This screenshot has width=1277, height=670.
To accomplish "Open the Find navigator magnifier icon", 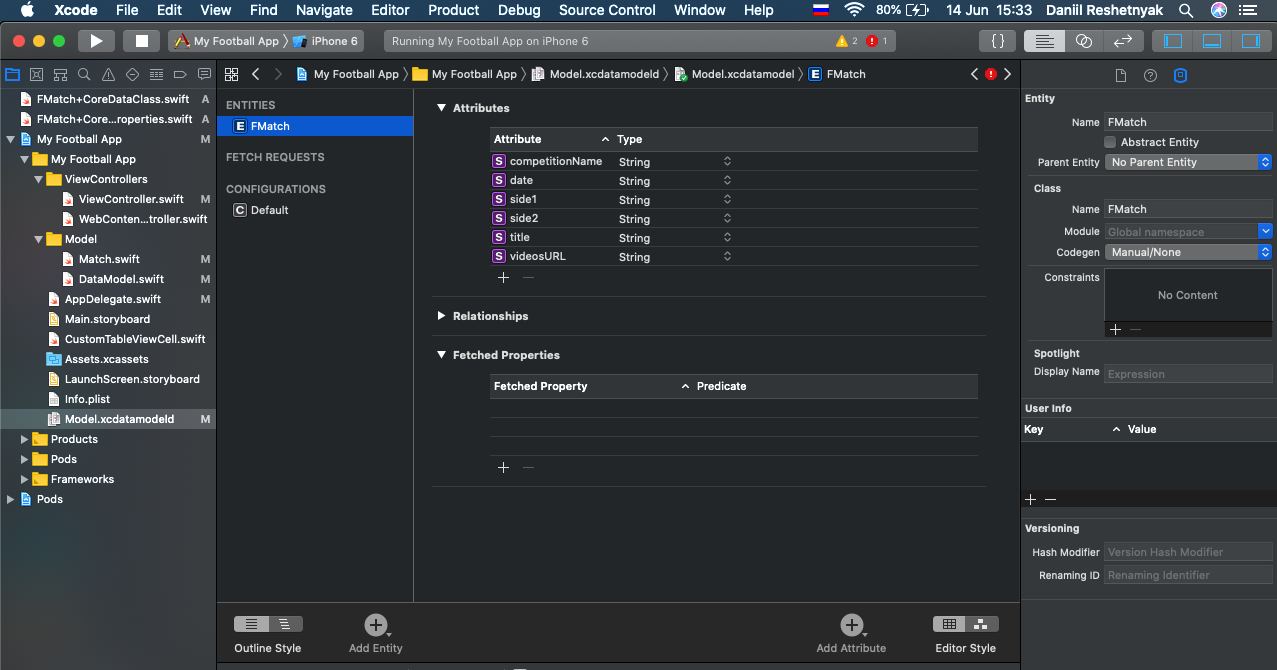I will [x=85, y=74].
